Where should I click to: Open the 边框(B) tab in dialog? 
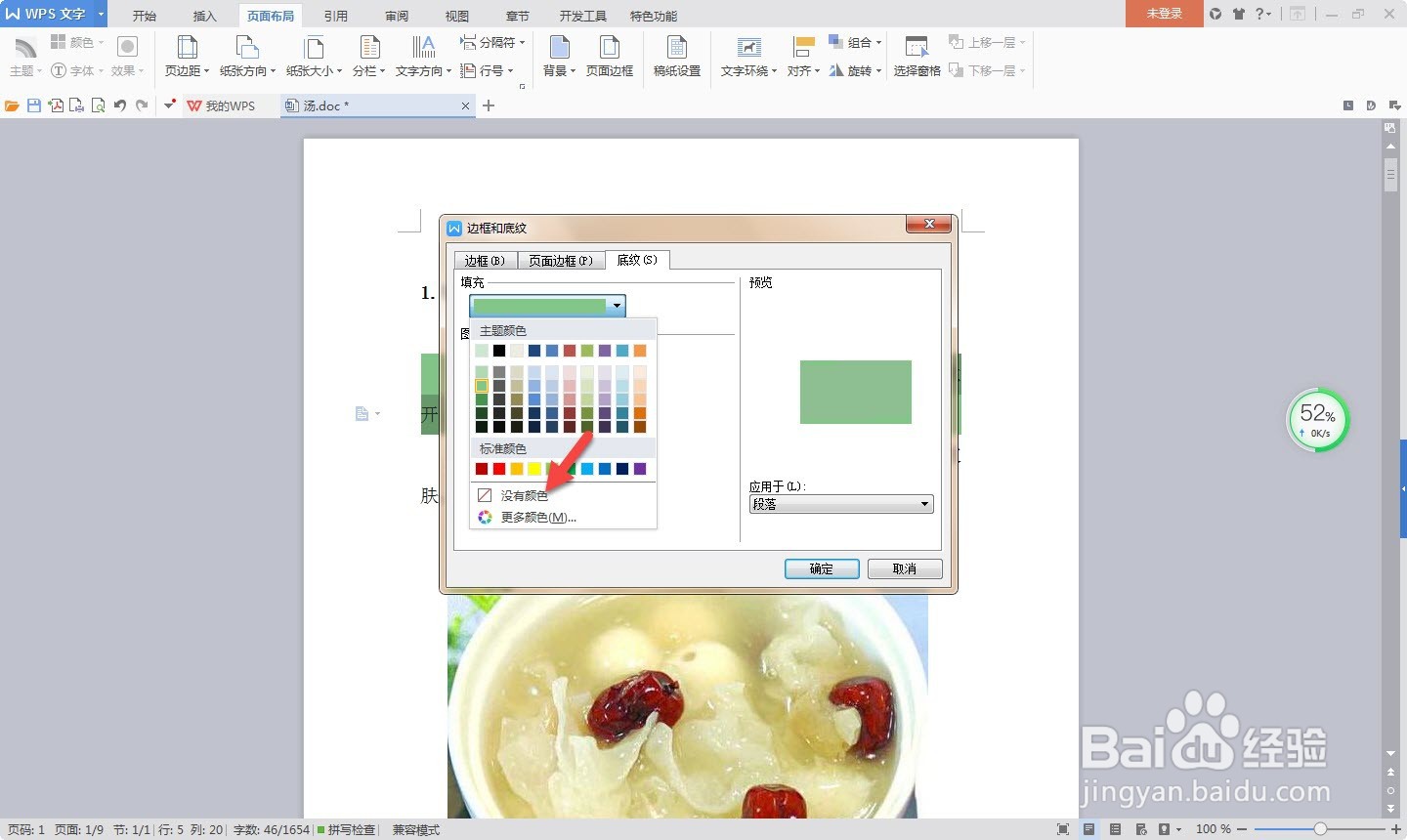click(485, 261)
